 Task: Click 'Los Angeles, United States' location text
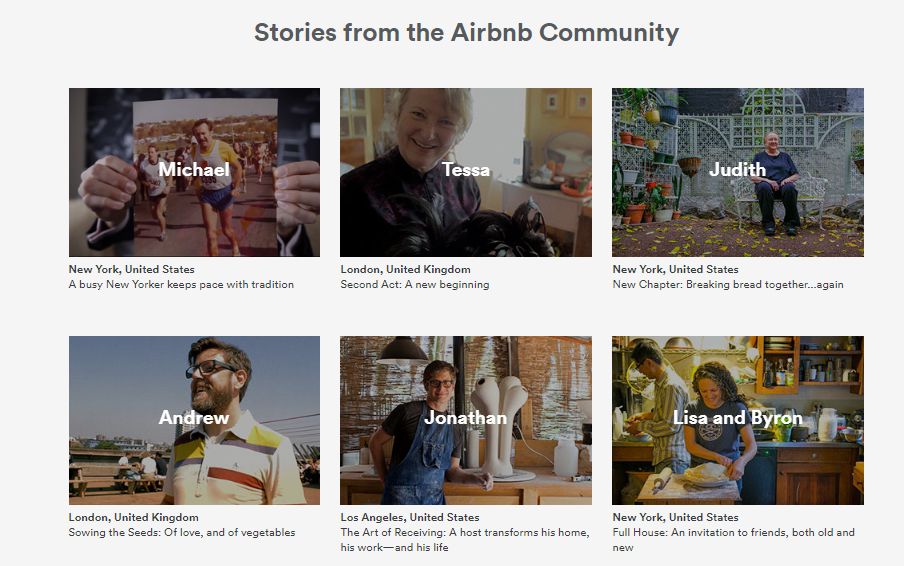coord(410,518)
